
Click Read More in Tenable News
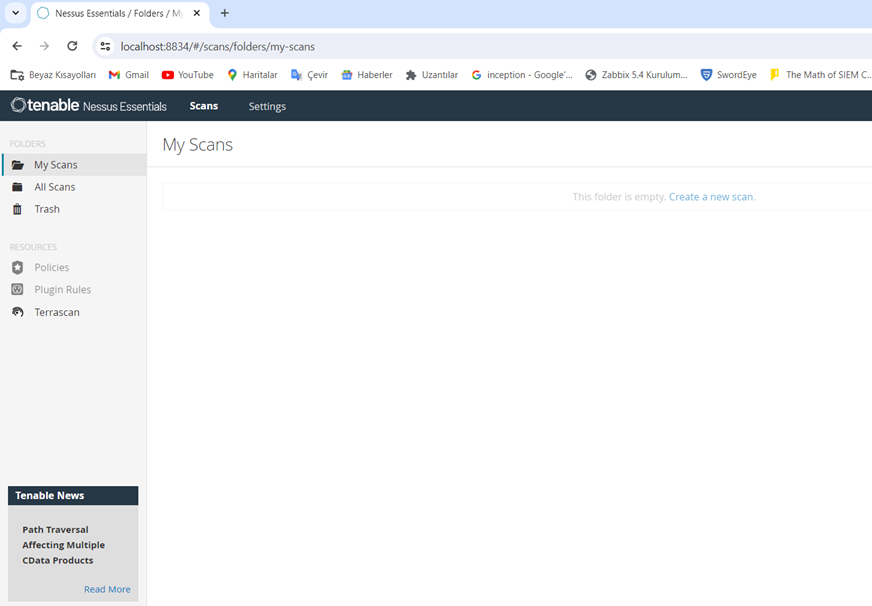pyautogui.click(x=107, y=589)
